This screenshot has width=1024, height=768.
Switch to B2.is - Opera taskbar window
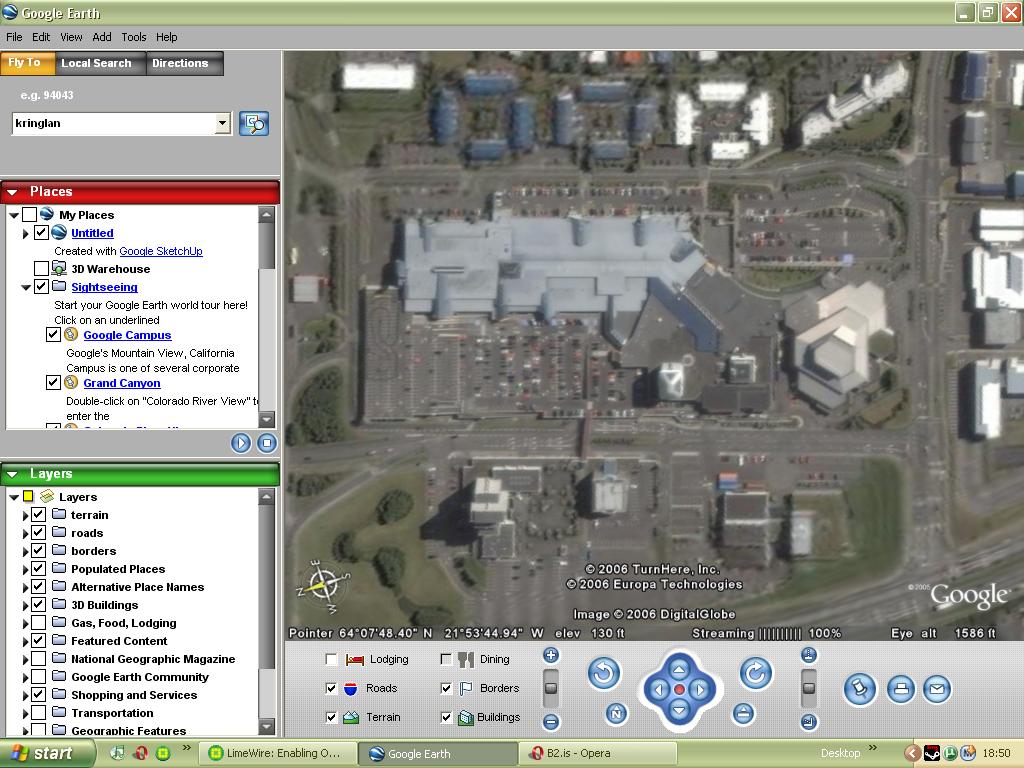[596, 753]
